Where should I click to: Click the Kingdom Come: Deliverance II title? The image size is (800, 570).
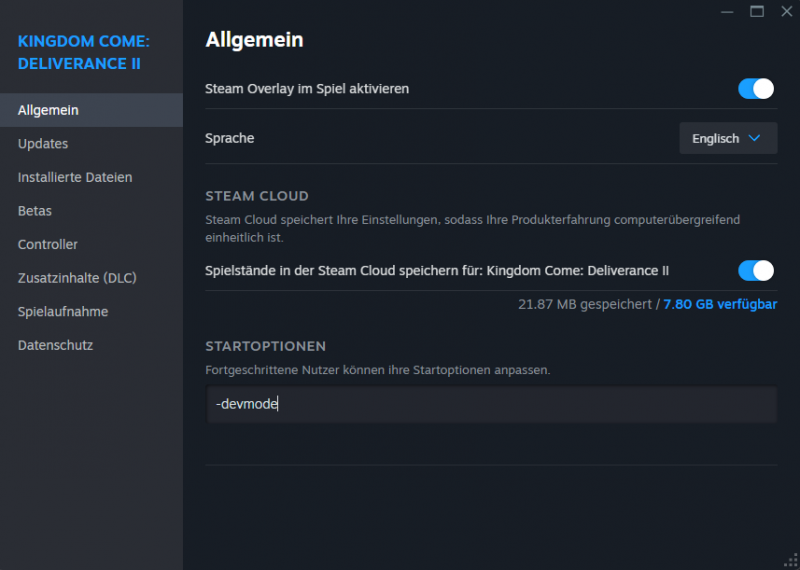click(x=84, y=53)
